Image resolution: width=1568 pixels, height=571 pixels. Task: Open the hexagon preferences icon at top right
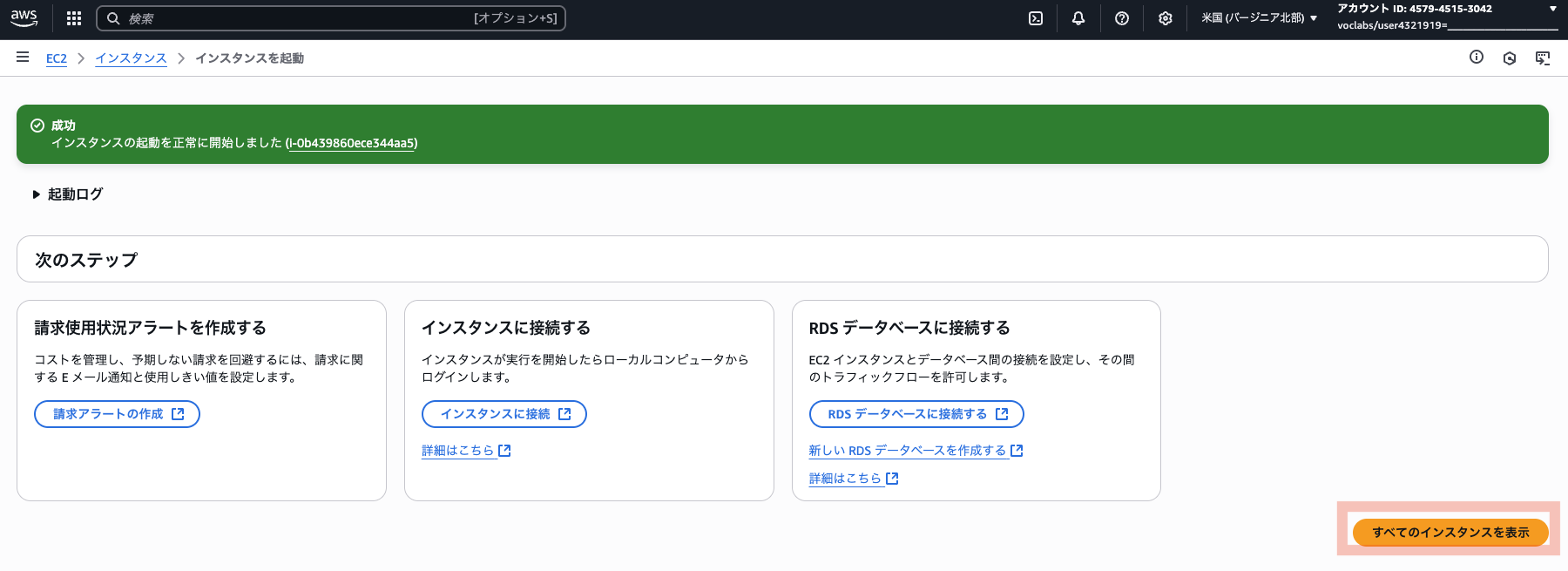pos(1510,58)
